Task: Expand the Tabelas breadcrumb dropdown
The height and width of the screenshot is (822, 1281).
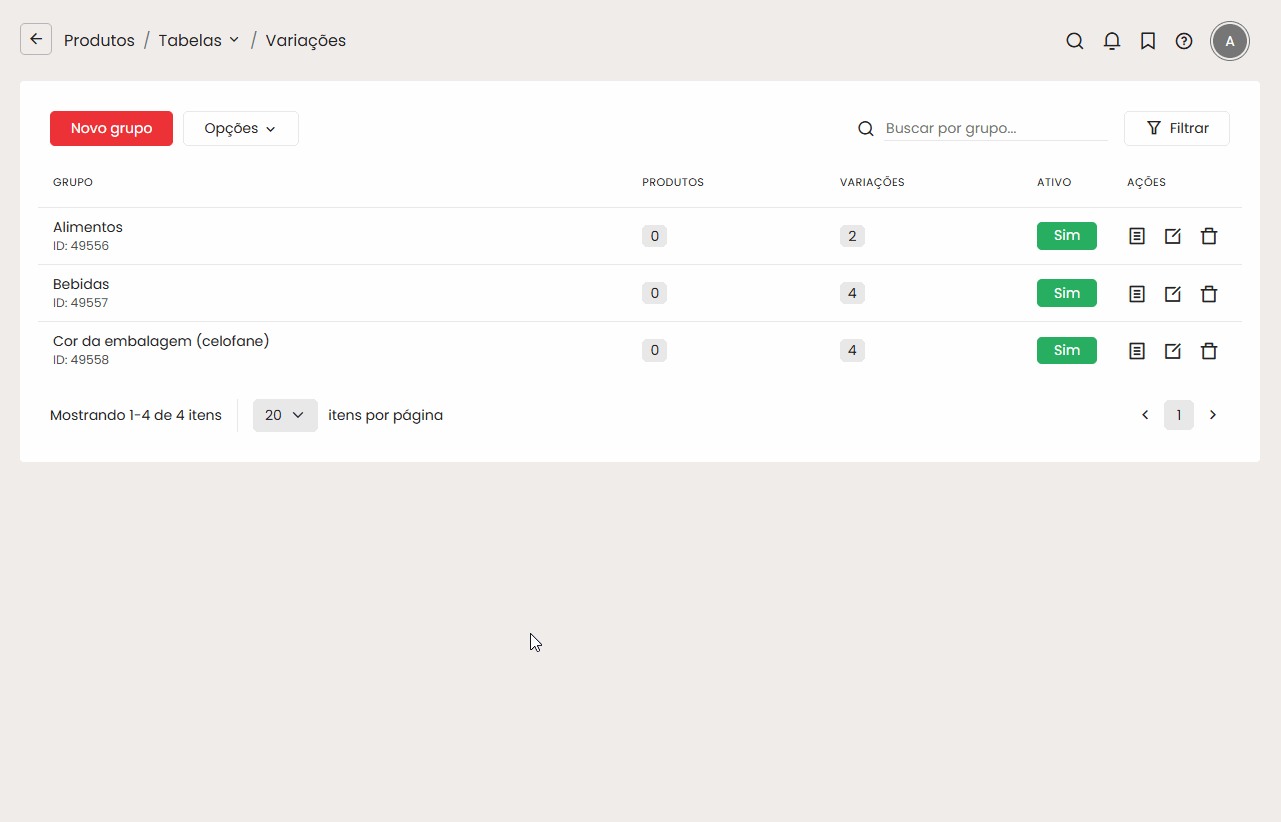Action: (199, 41)
